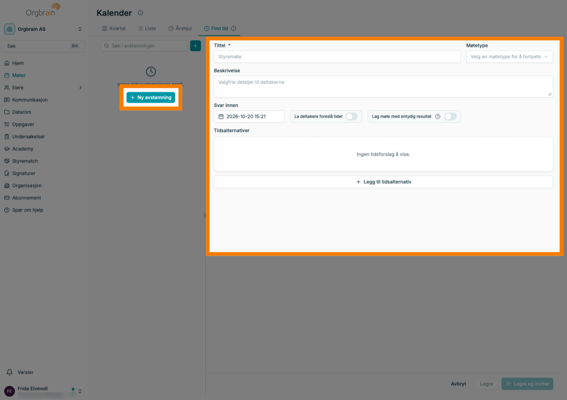Click the help icon beside entydig resultat

437,116
